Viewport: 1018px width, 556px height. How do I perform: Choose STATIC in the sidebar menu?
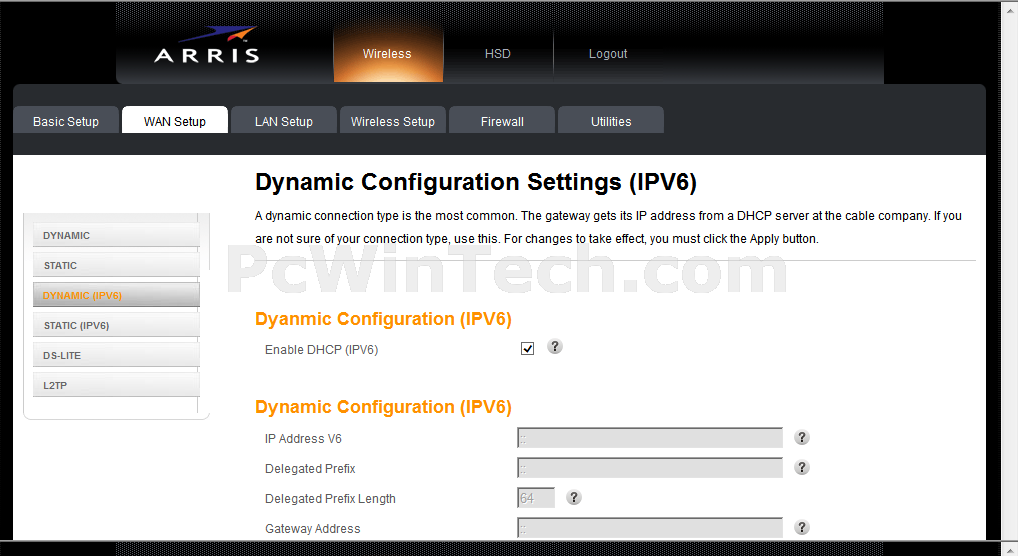coord(116,265)
